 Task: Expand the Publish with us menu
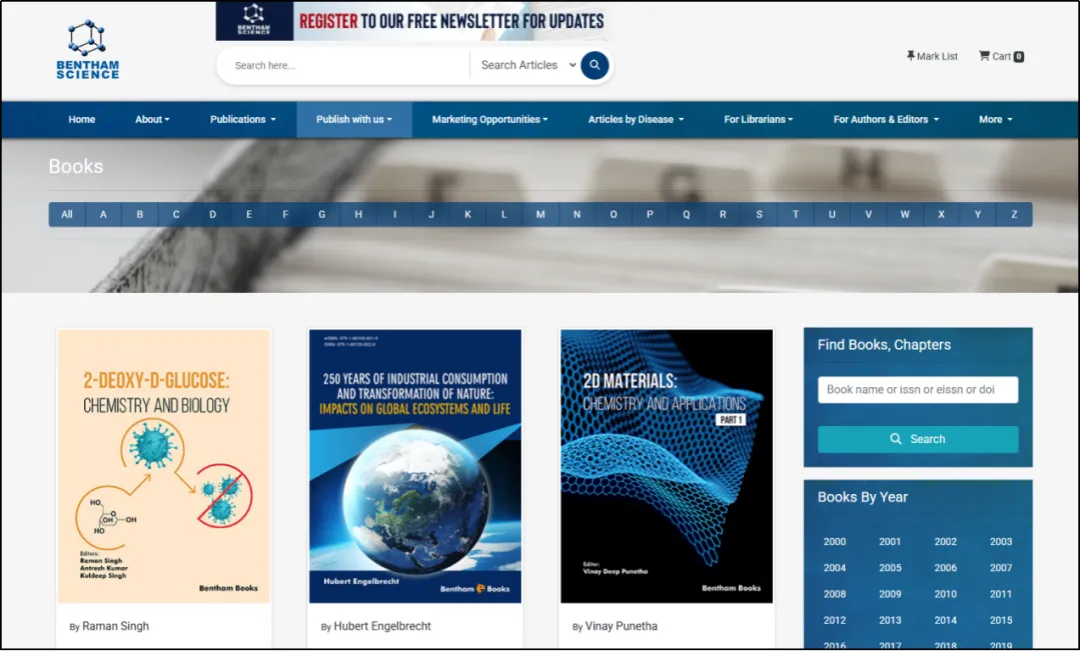(x=354, y=119)
